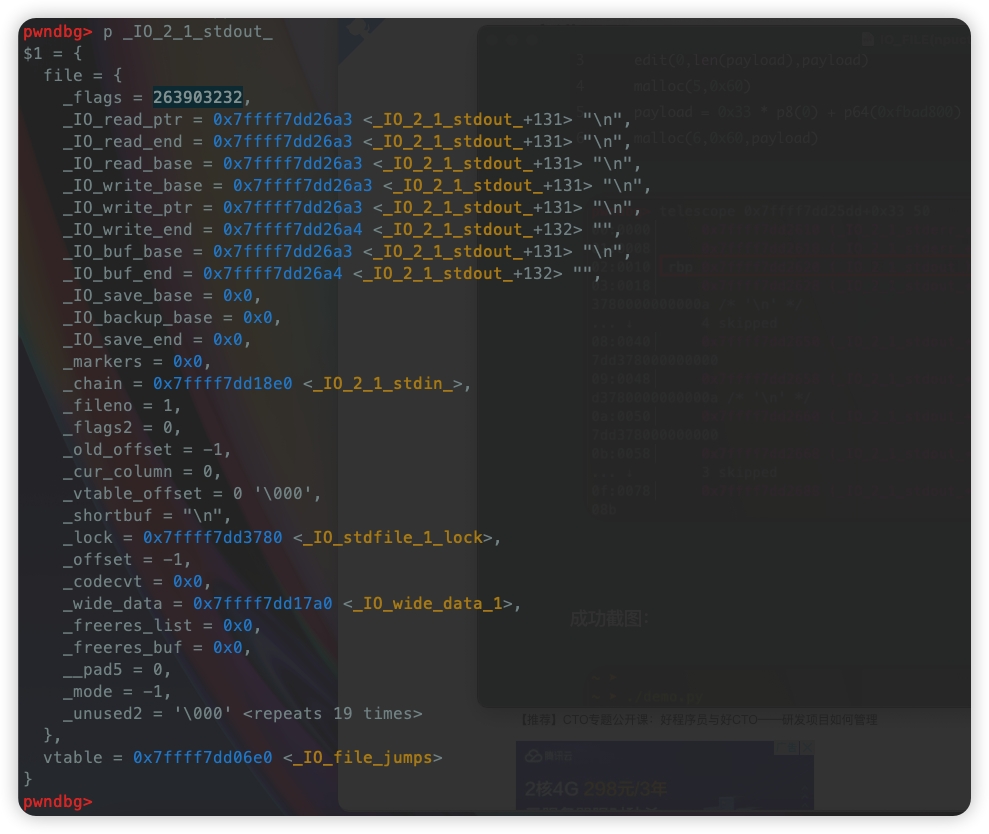Select the highlighted _flags value 263903232
The width and height of the screenshot is (989, 834).
tap(197, 97)
